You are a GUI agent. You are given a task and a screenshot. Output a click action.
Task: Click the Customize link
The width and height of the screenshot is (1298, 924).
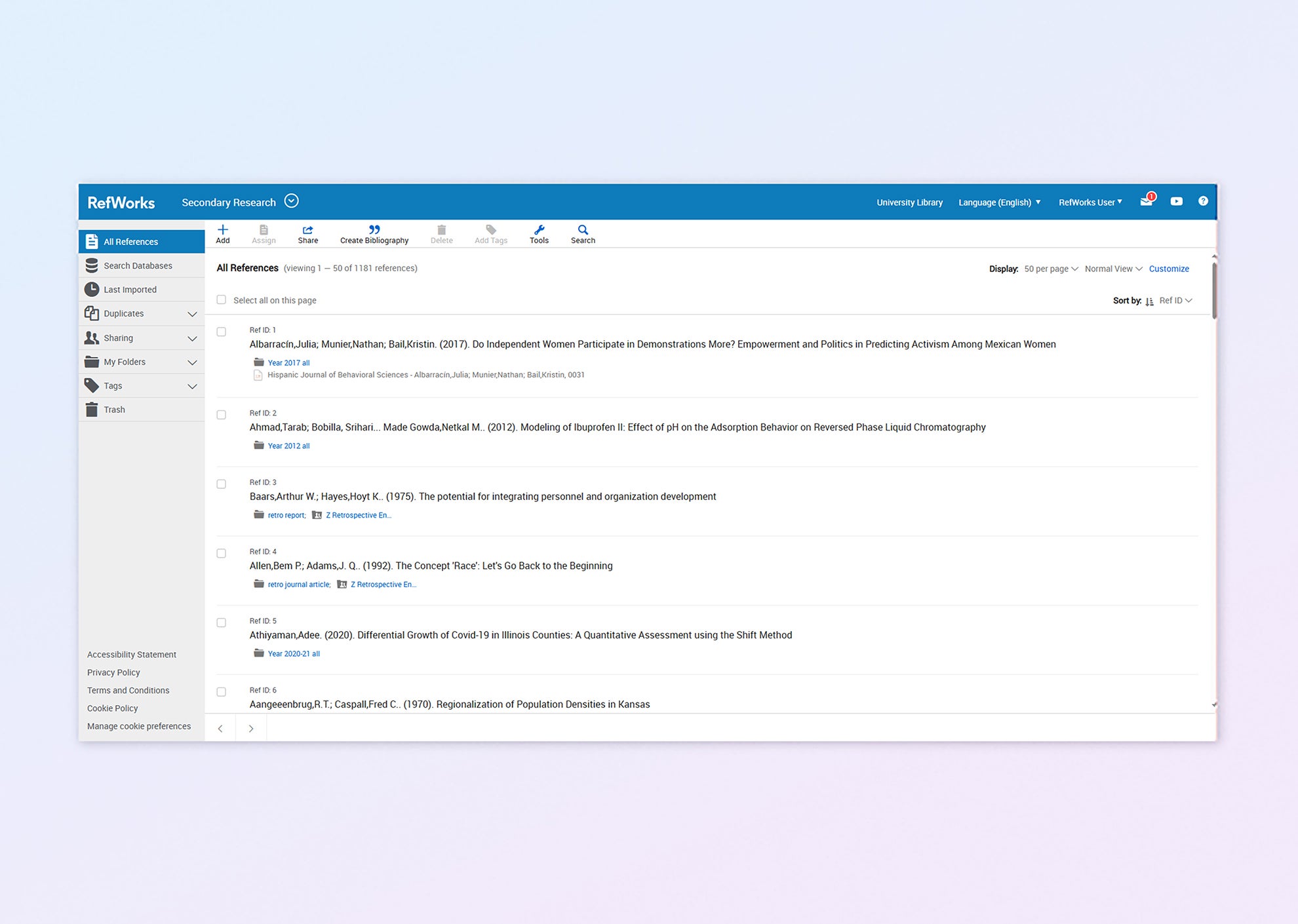(1168, 269)
